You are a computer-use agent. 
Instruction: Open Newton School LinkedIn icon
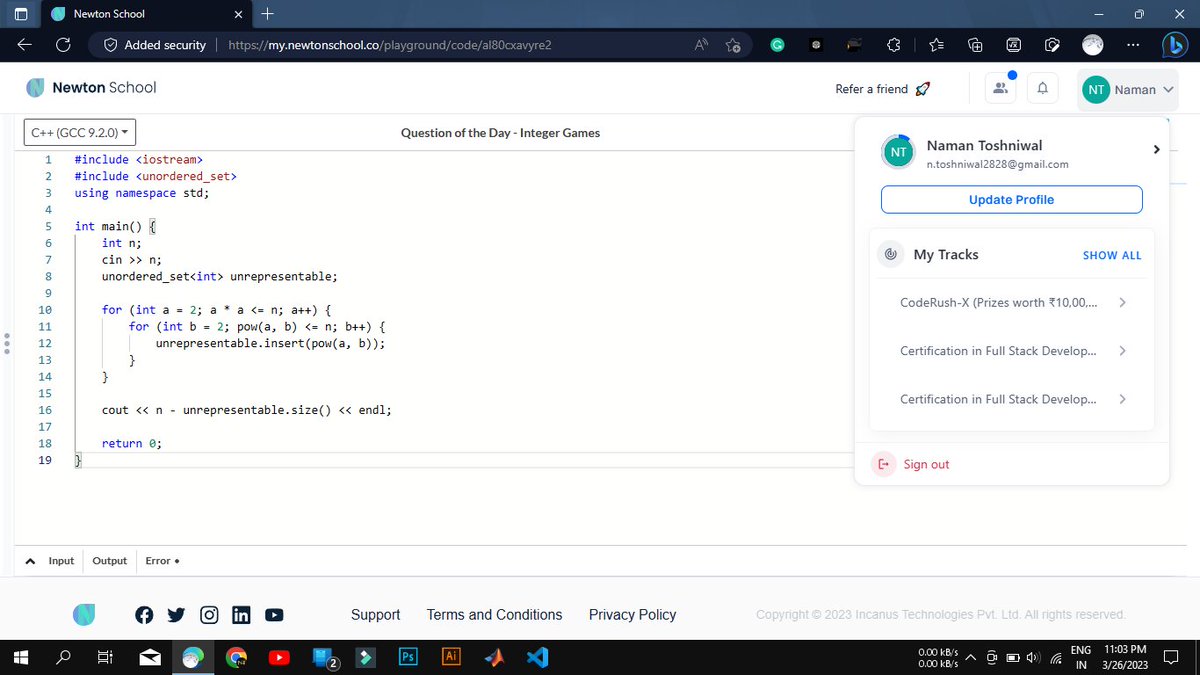(241, 615)
